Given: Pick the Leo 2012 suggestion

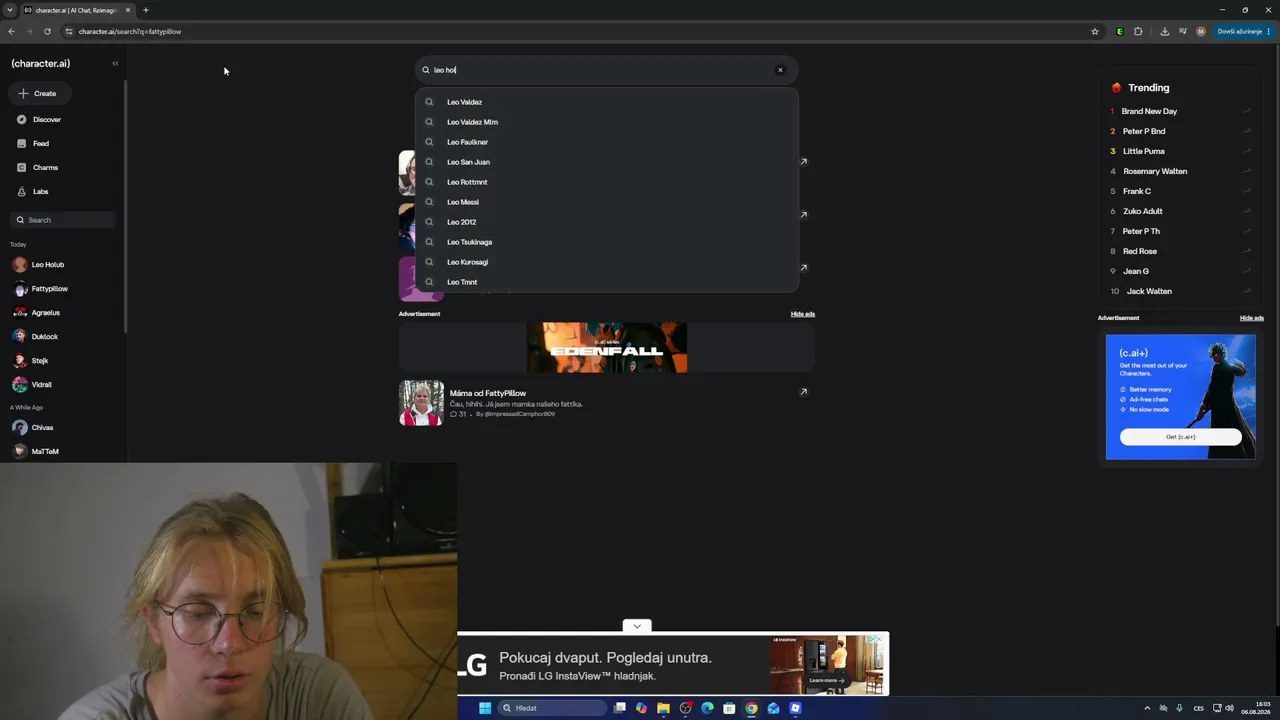Looking at the screenshot, I should 607,222.
